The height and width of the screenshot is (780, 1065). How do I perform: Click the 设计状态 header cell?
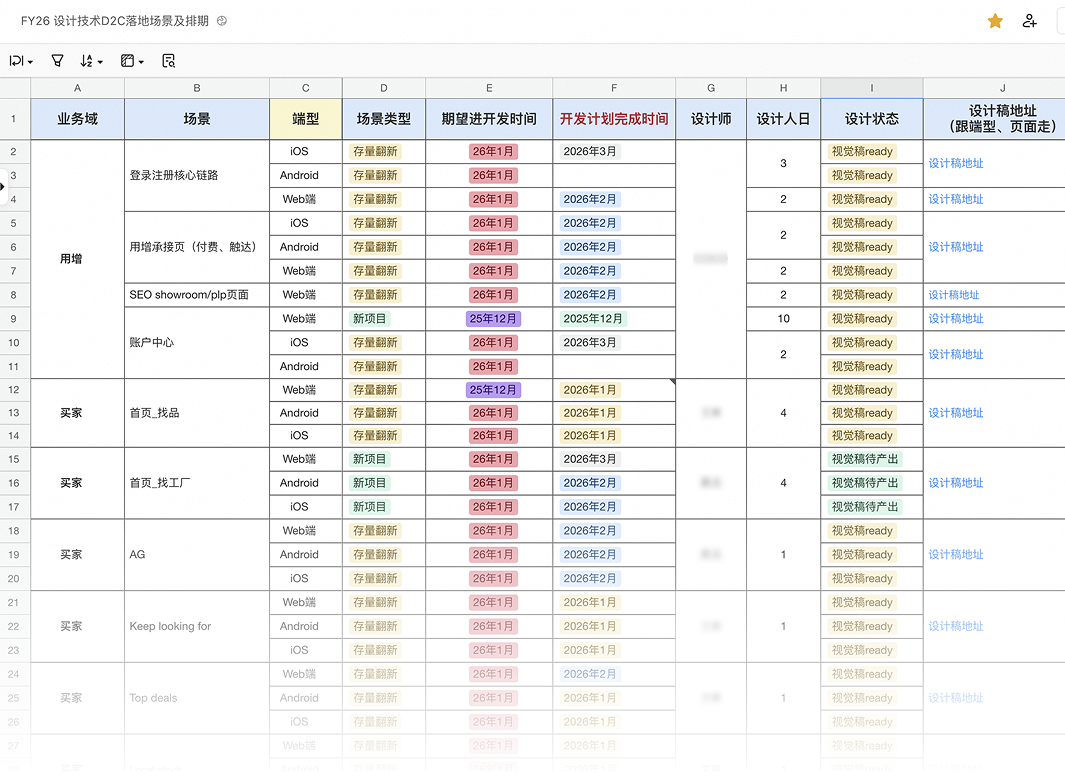tap(872, 119)
